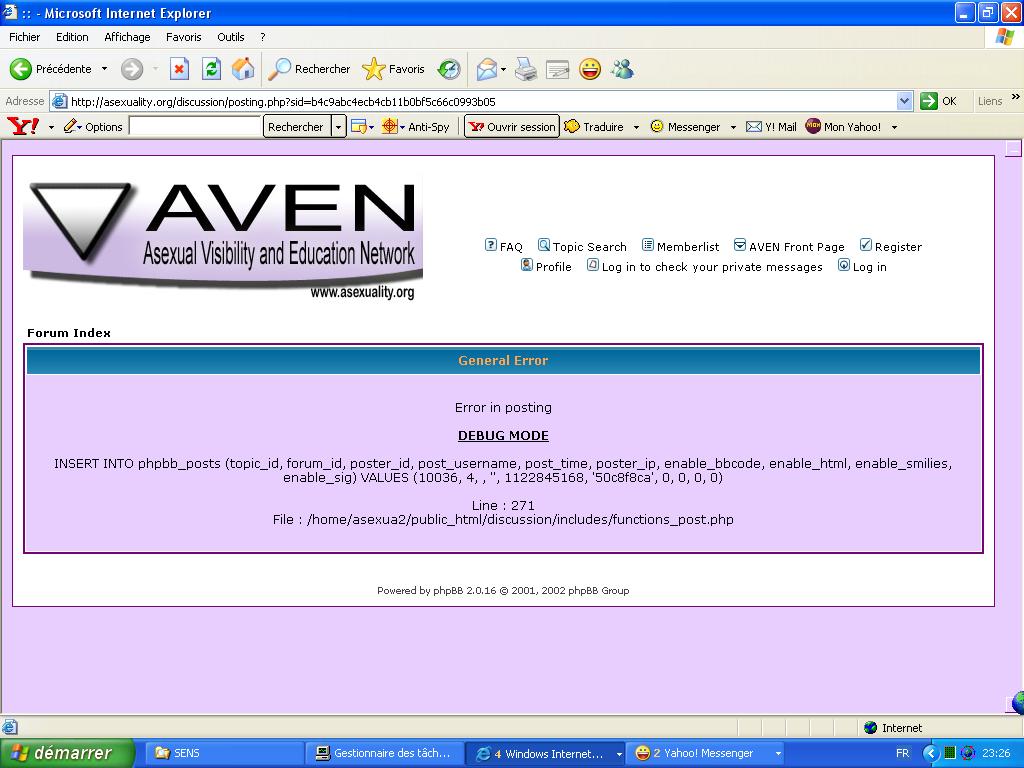Open the Register link
Image resolution: width=1024 pixels, height=768 pixels.
(x=891, y=246)
